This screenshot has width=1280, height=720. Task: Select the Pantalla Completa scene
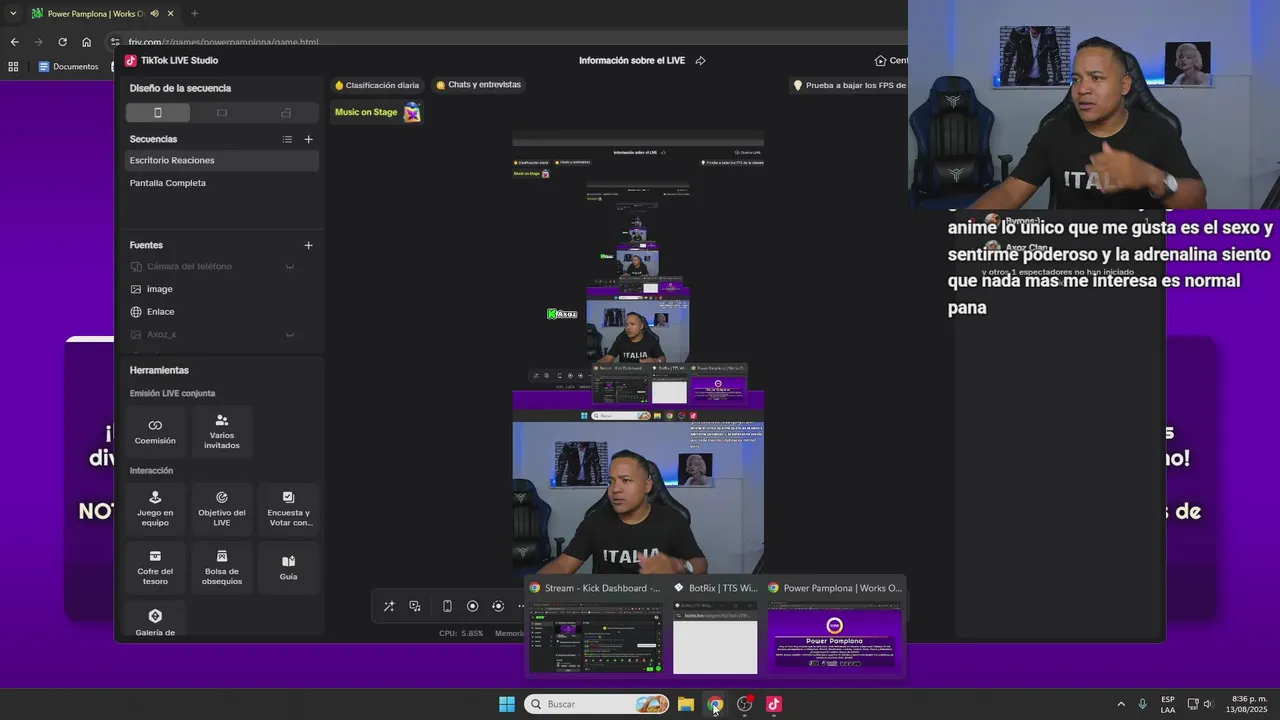click(x=221, y=183)
